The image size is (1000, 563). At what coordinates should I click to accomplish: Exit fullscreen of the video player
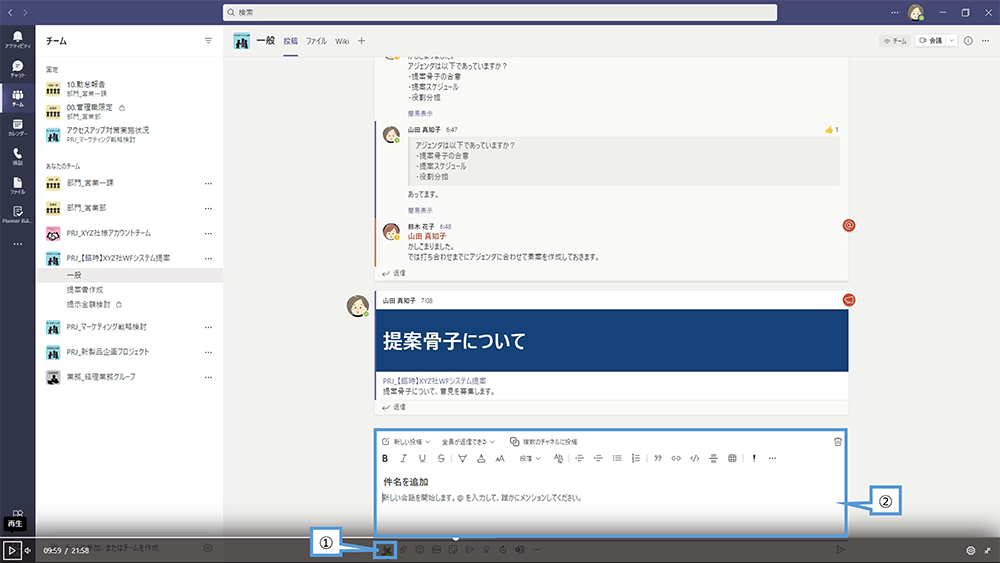(987, 550)
